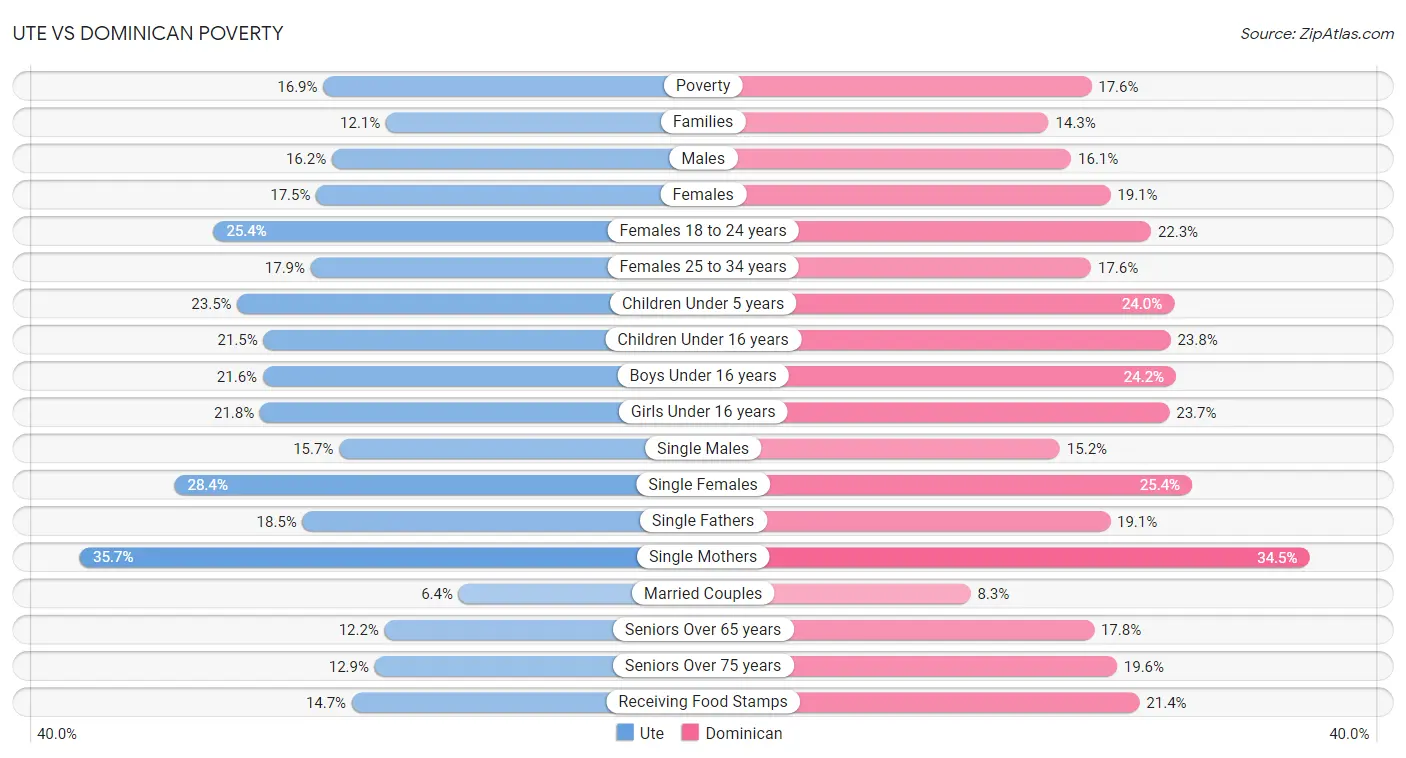Open the ZipAtlas.com source link
Image resolution: width=1406 pixels, height=758 pixels.
1317,33
